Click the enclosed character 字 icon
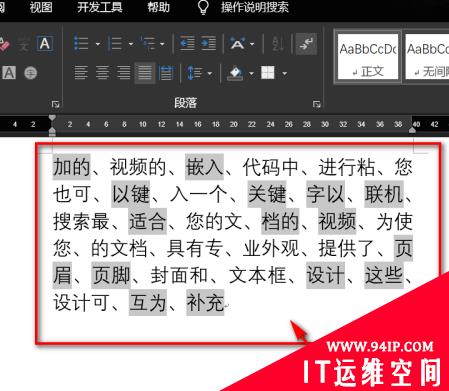449x391 pixels. click(31, 72)
